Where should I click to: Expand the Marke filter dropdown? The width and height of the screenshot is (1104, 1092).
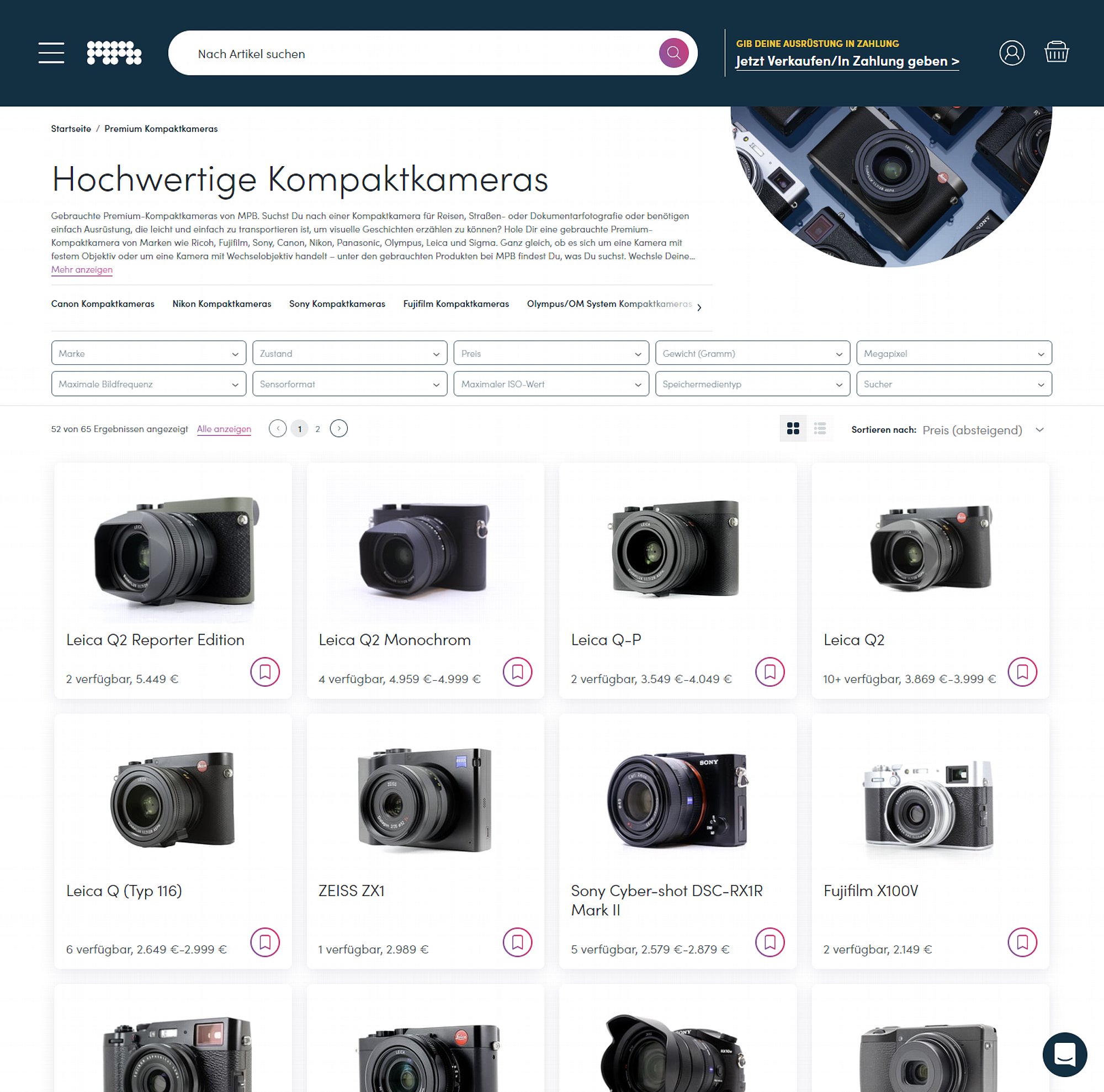[148, 353]
